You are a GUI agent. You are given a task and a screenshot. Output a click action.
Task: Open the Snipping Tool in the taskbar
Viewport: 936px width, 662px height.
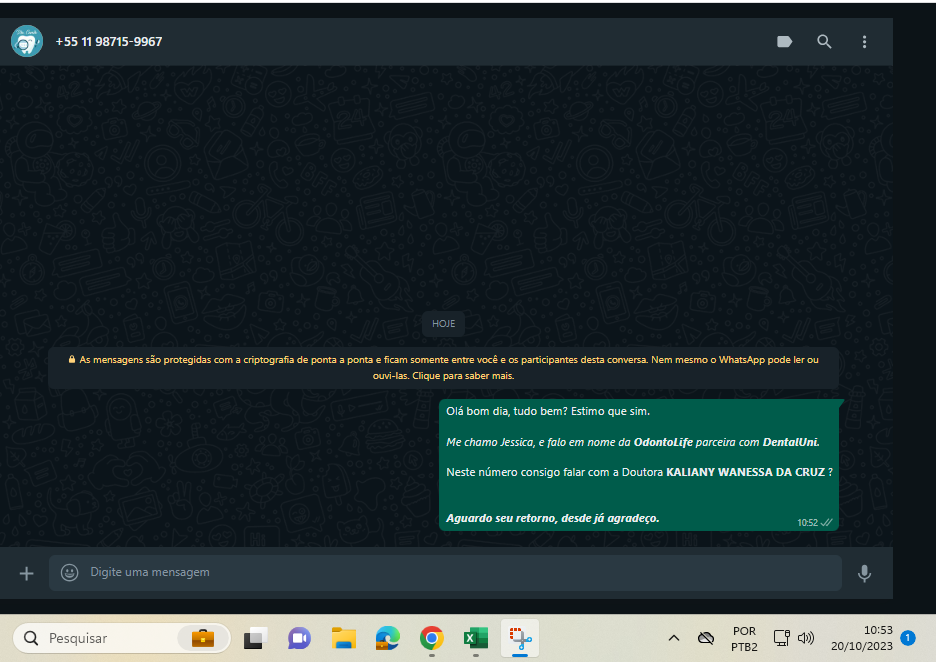click(520, 638)
